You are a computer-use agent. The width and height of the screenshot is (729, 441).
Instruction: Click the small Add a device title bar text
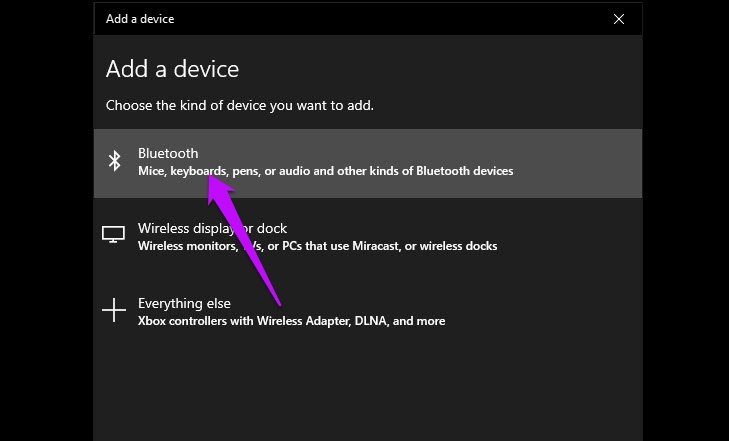(x=140, y=19)
